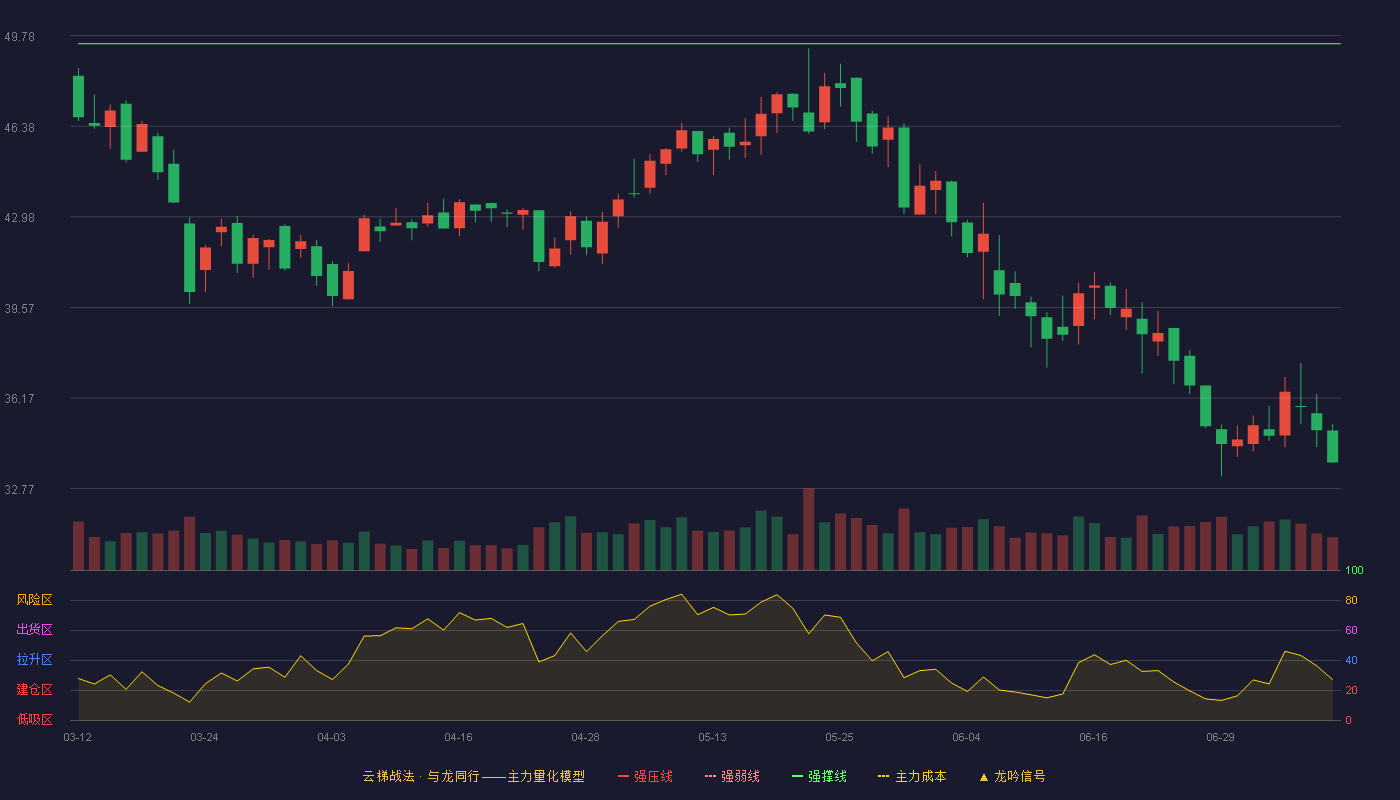Select the 建仓区 zone label
The width and height of the screenshot is (1400, 800).
(x=34, y=690)
